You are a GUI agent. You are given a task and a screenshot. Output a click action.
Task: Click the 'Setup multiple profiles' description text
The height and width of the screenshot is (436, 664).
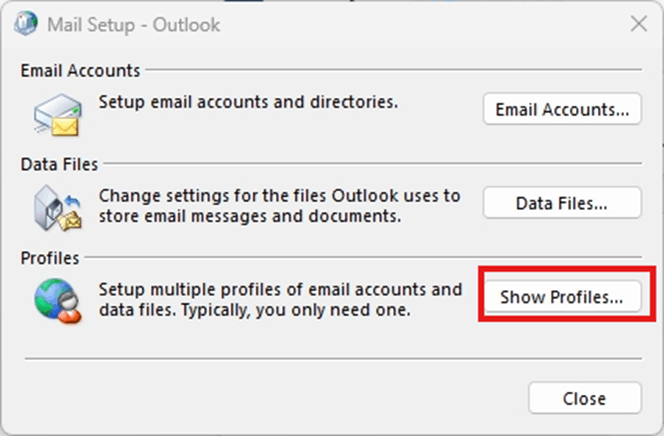280,300
